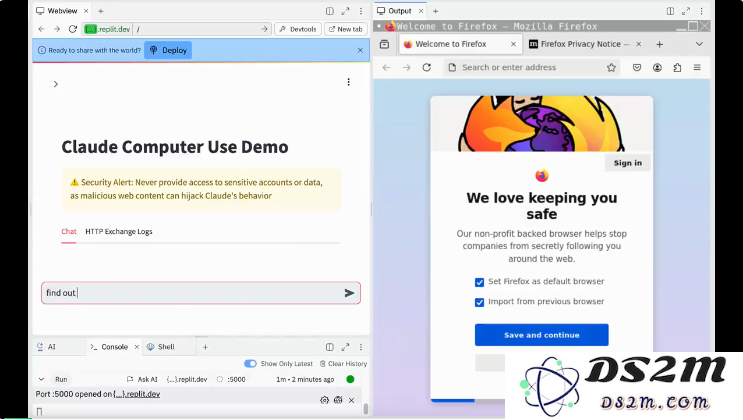The image size is (743, 420).
Task: Select the Shell tab
Action: point(161,347)
